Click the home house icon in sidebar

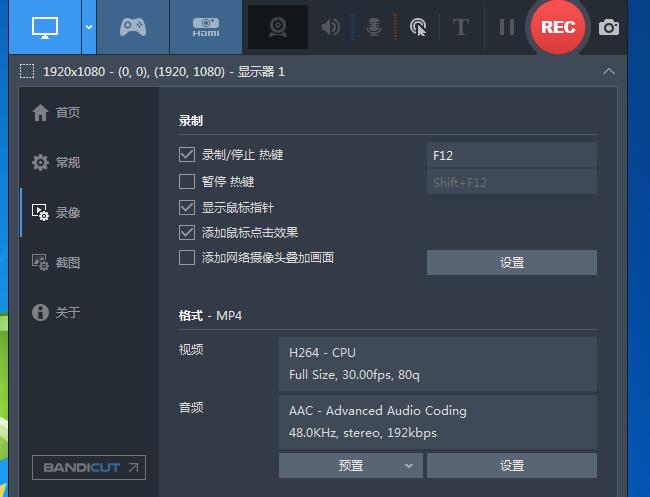[40, 112]
